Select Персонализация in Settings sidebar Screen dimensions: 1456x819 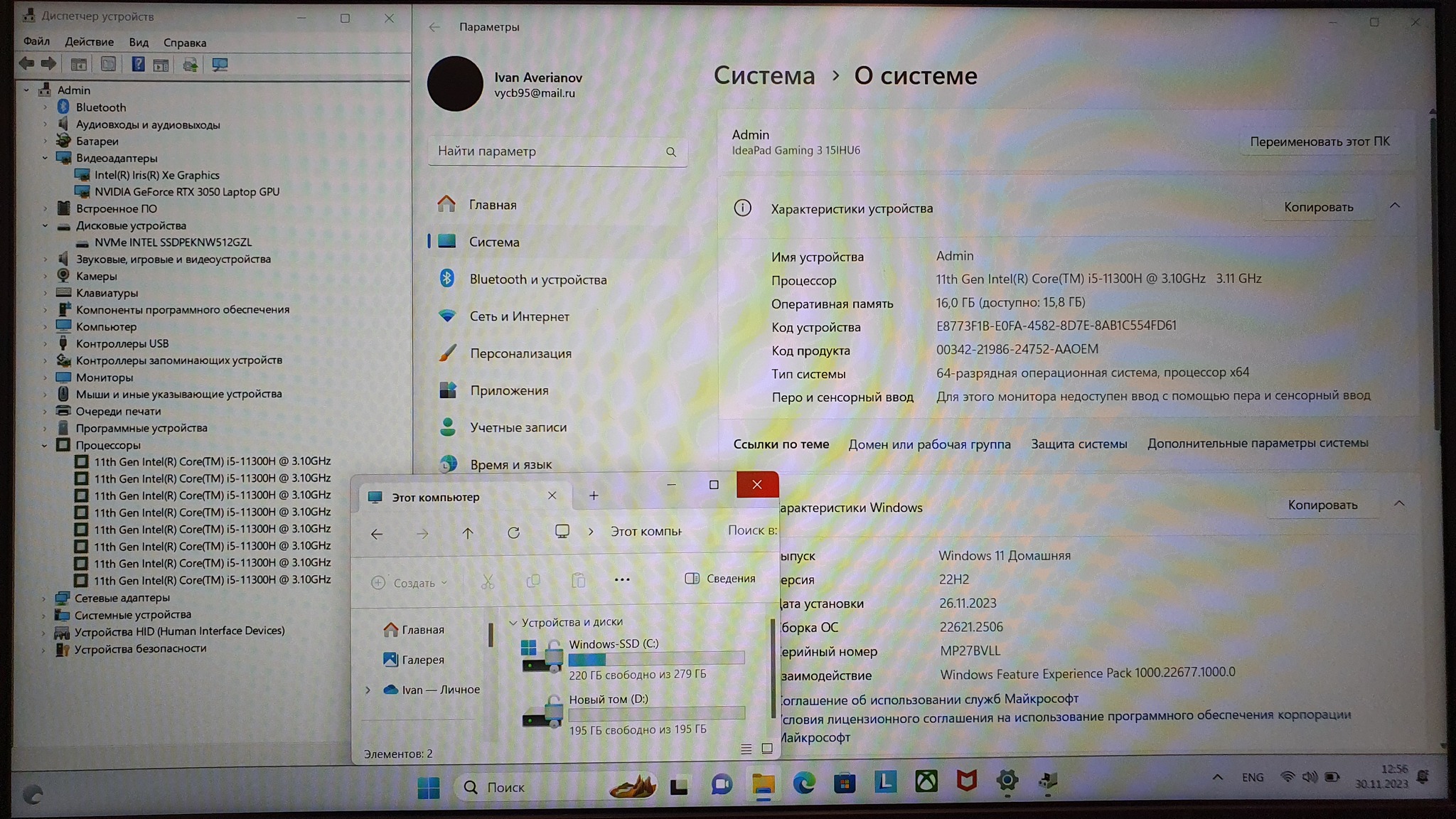520,353
